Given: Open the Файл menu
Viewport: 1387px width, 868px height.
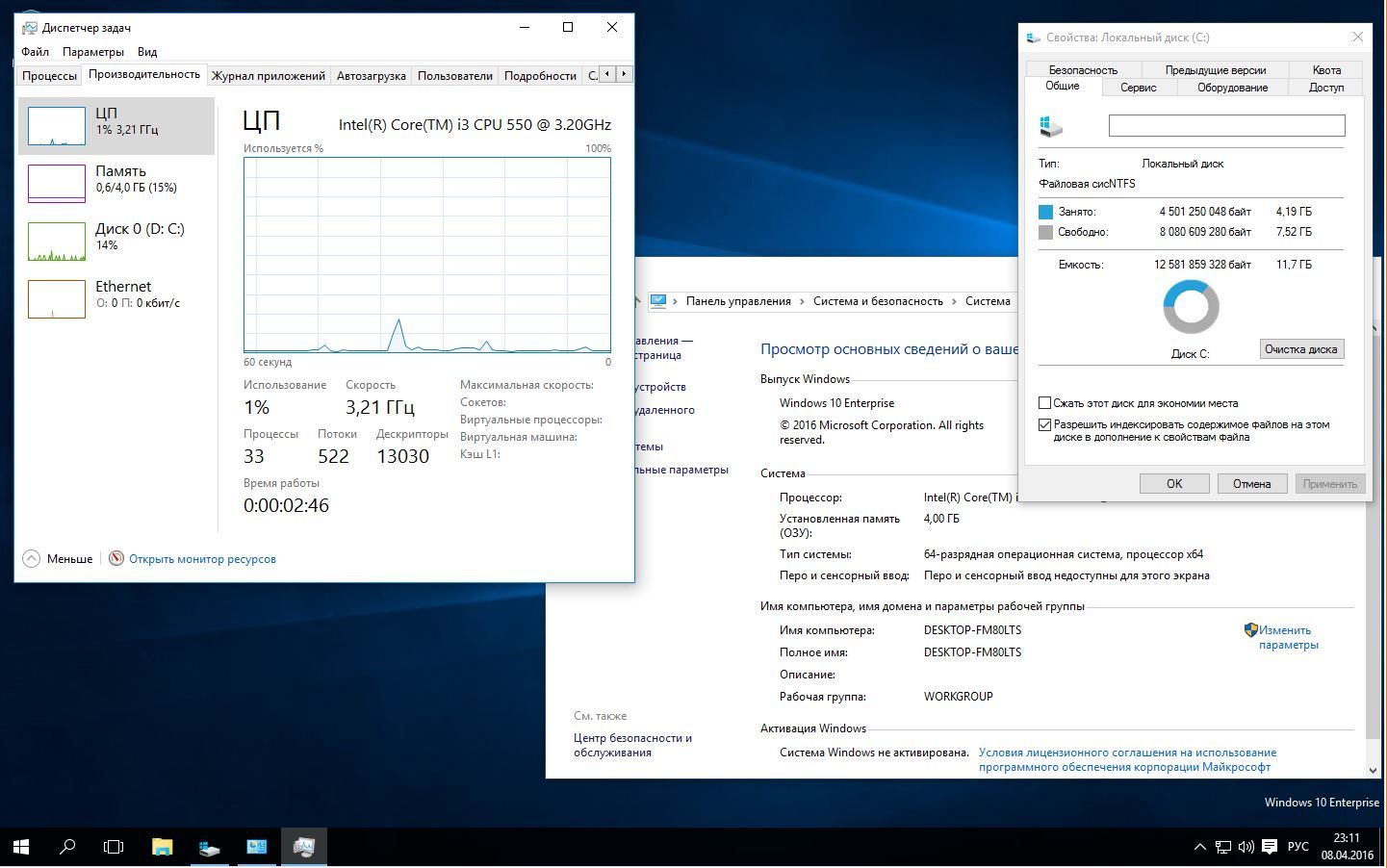Looking at the screenshot, I should pos(35,52).
